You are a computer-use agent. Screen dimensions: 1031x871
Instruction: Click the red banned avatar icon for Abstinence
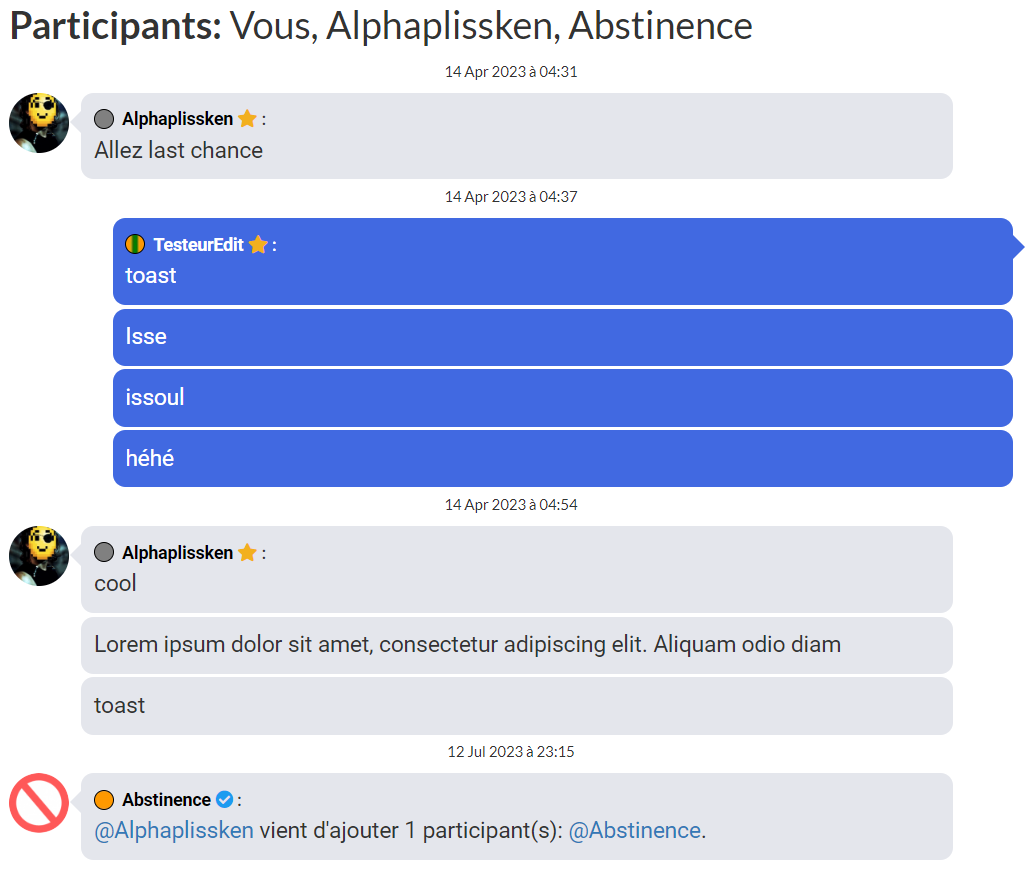pyautogui.click(x=39, y=803)
